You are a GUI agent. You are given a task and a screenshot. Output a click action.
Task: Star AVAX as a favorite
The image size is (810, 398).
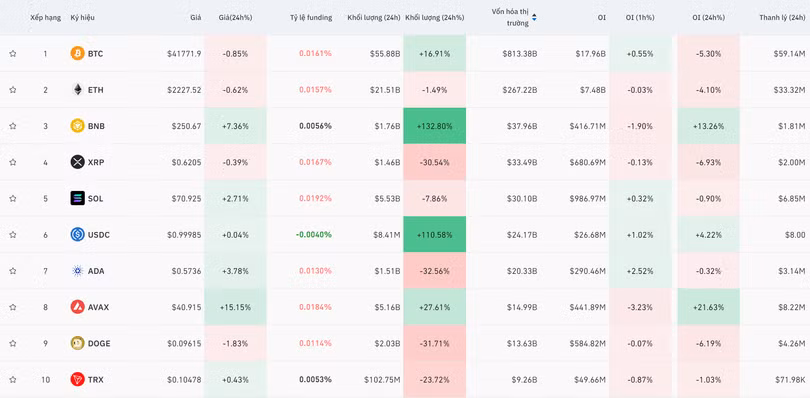tap(13, 307)
